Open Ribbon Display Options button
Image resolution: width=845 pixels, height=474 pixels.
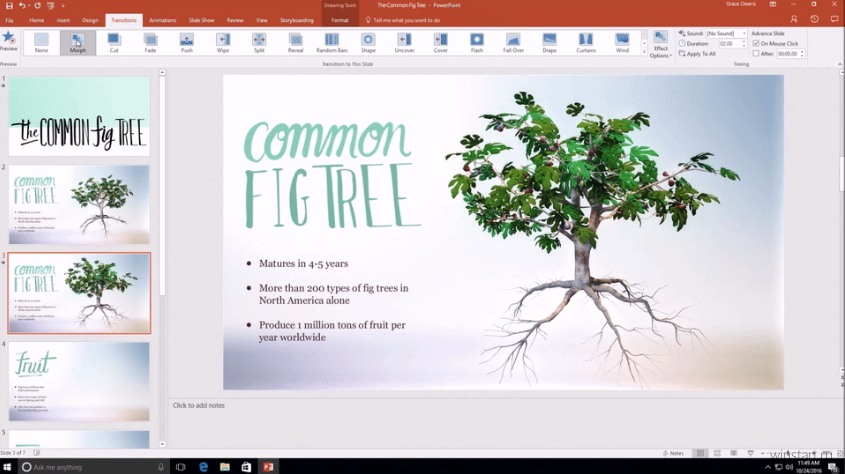point(773,4)
